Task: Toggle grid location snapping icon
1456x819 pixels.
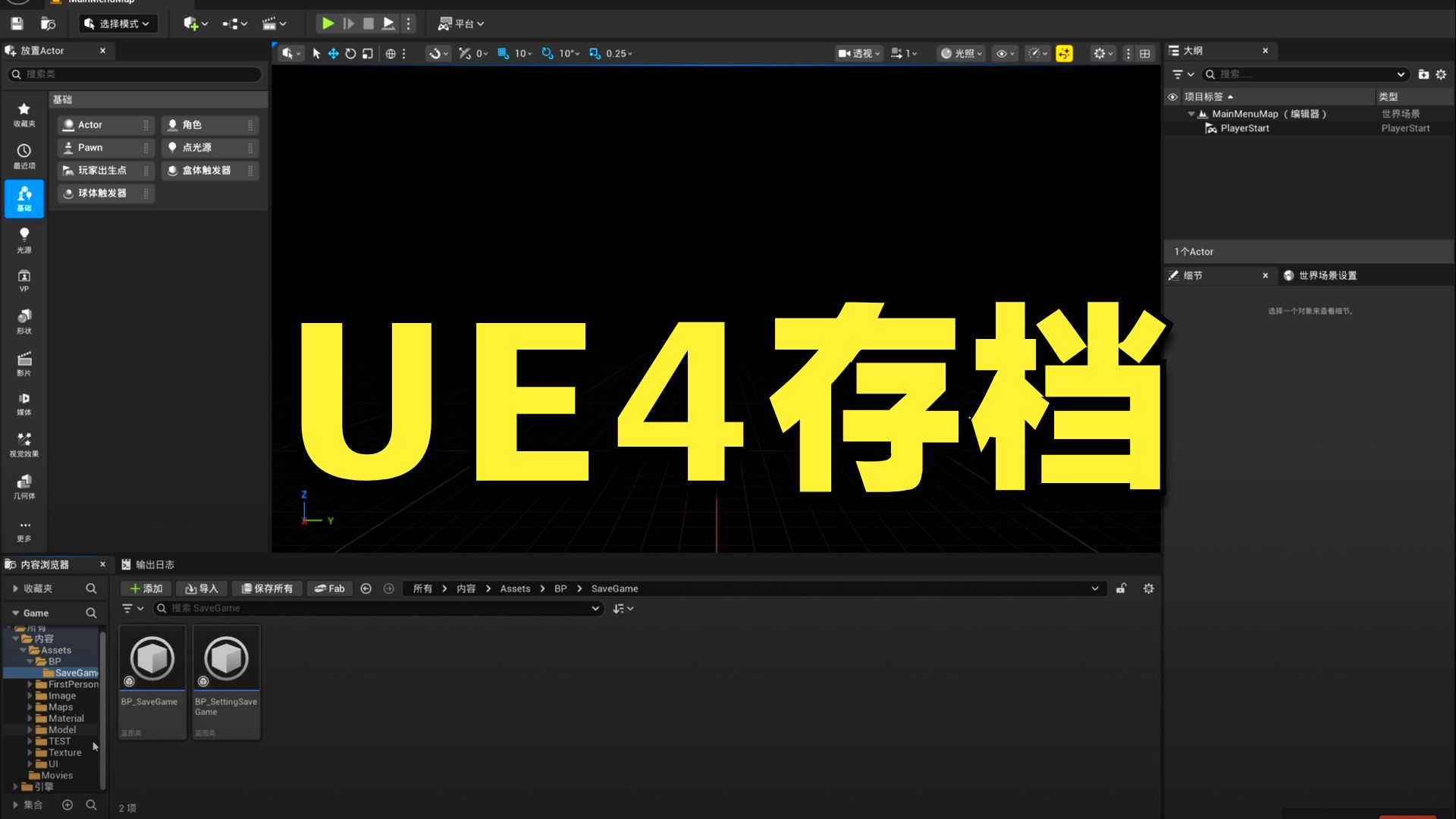Action: (503, 54)
